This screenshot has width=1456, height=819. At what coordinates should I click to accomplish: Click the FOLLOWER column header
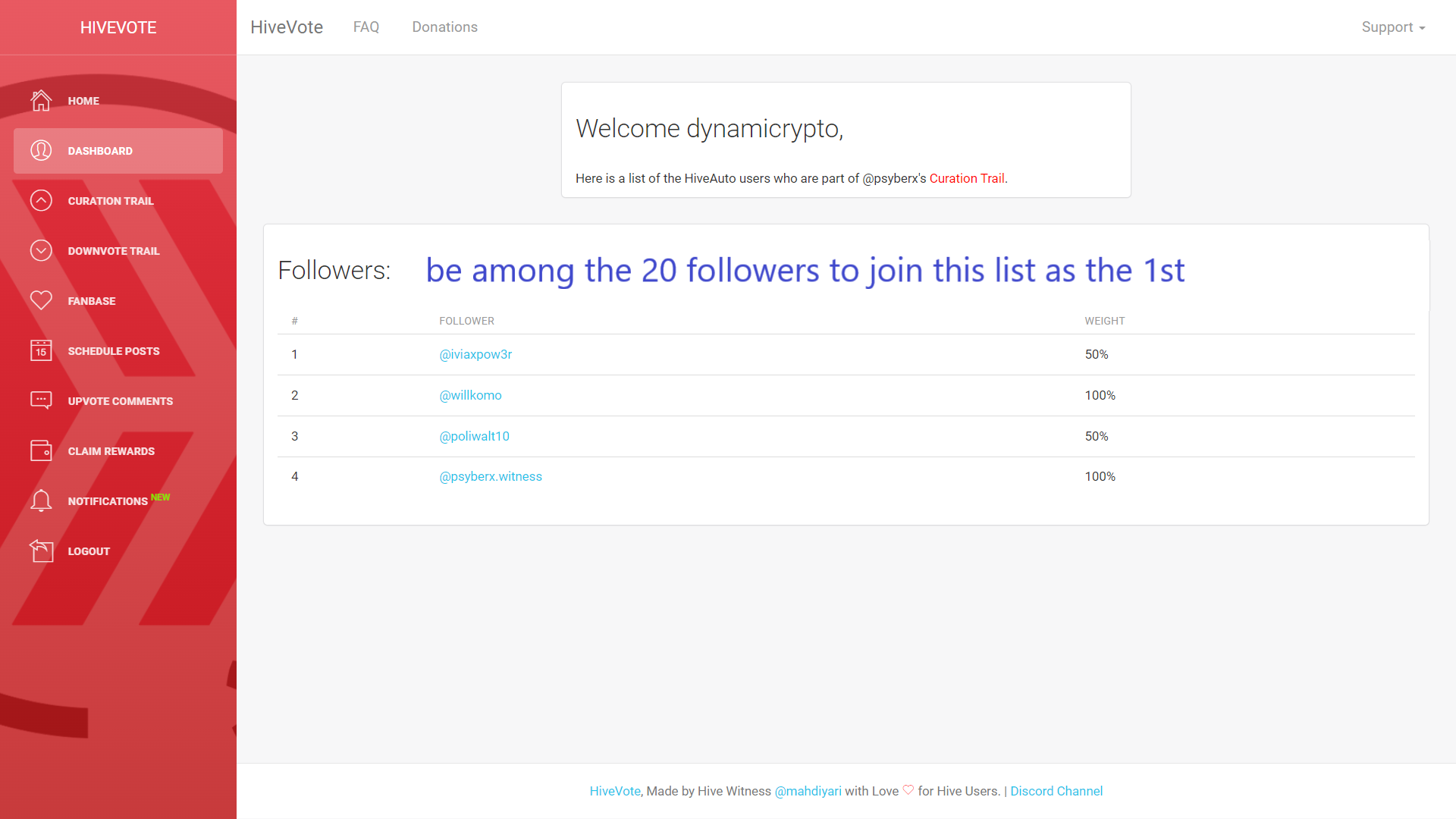click(466, 321)
